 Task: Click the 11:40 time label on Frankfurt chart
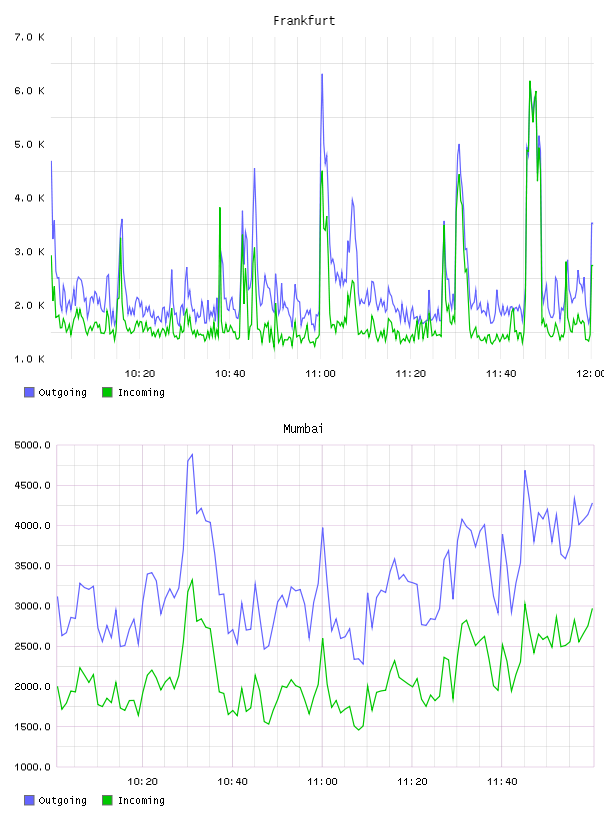(x=501, y=373)
